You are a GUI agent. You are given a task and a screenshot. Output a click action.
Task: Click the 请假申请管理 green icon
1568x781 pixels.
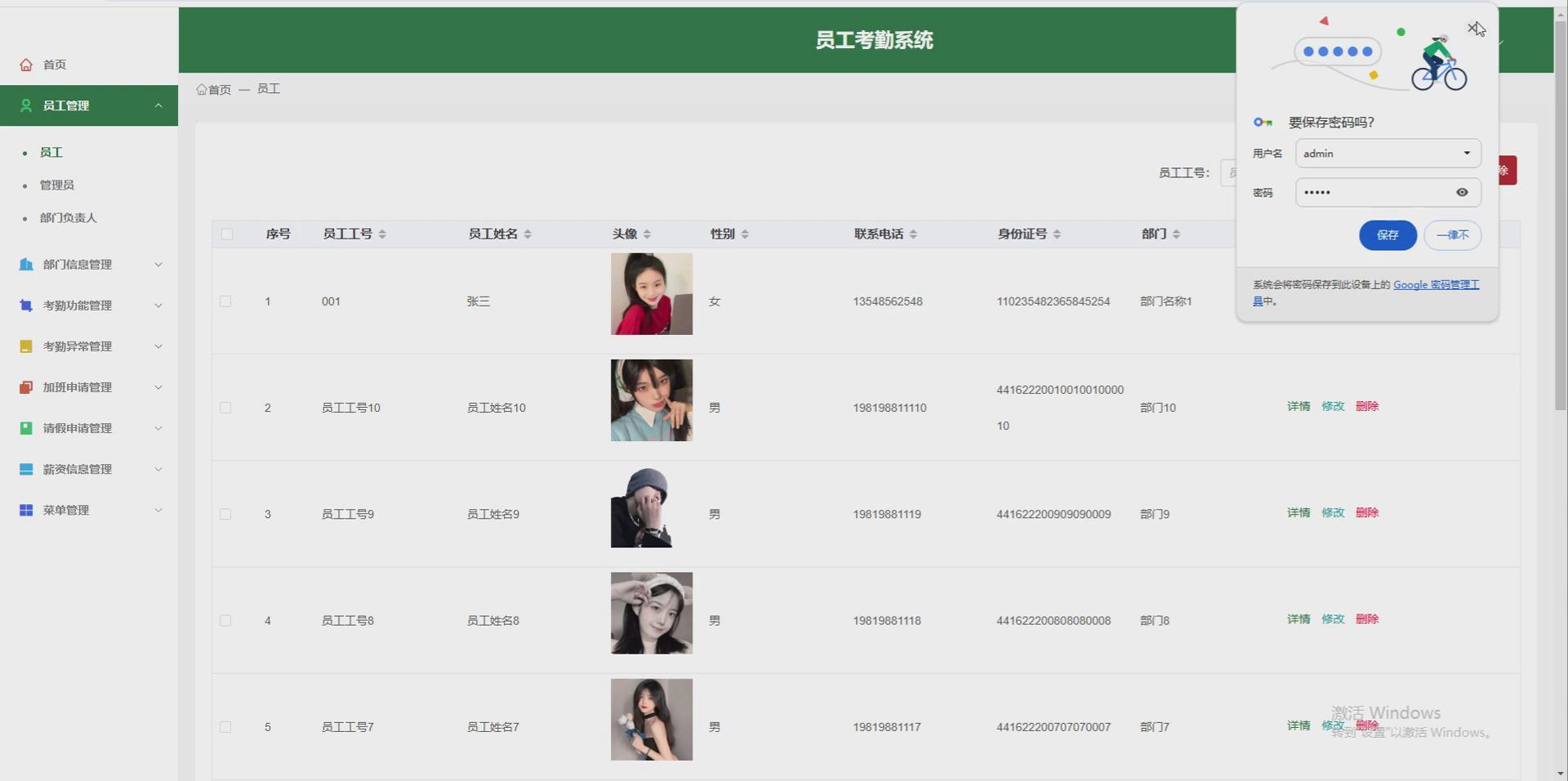click(26, 428)
